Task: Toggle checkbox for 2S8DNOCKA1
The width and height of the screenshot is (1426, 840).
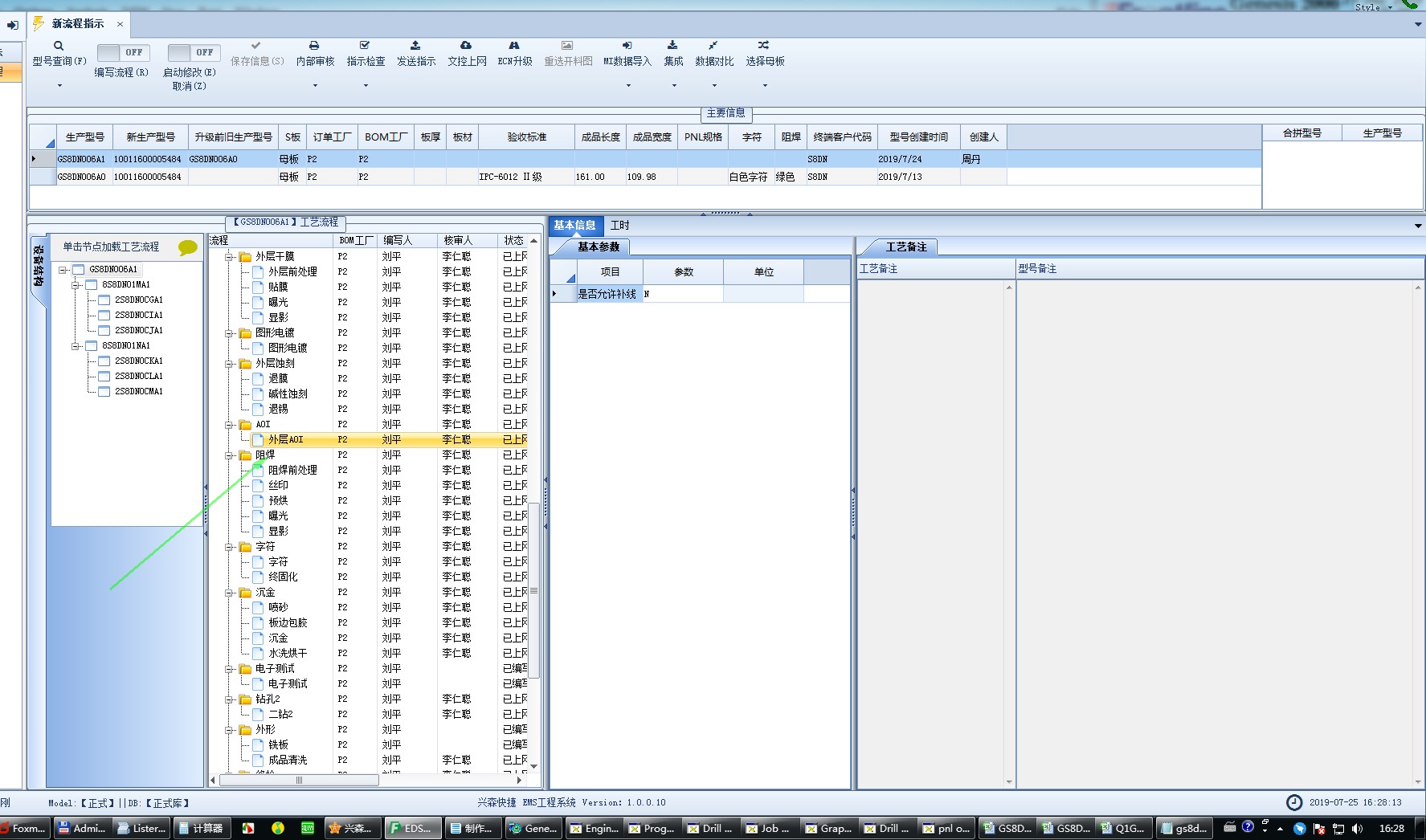Action: [x=104, y=361]
